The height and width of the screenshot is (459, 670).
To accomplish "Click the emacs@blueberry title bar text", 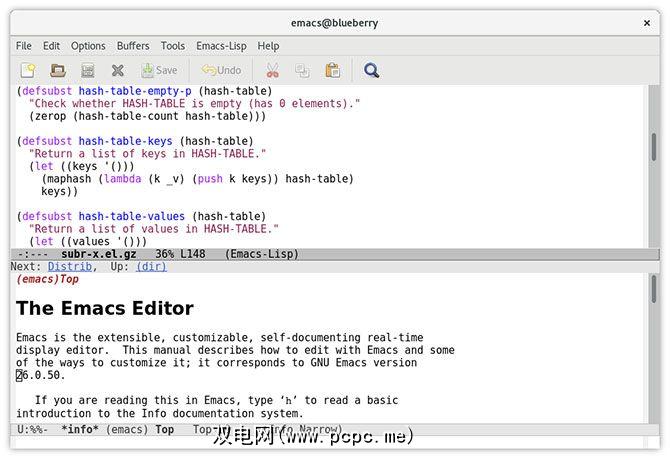I will 335,23.
